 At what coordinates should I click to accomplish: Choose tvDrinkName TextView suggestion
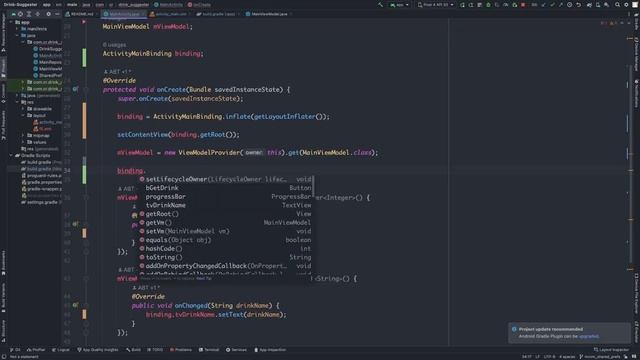click(x=226, y=205)
